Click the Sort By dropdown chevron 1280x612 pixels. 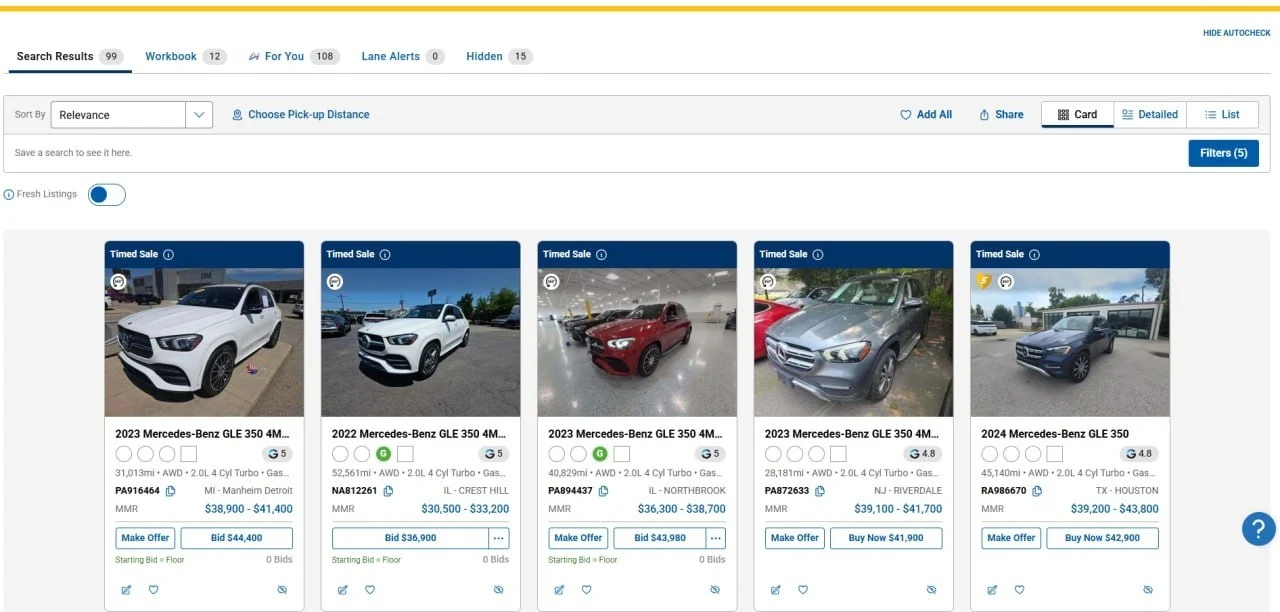(200, 115)
